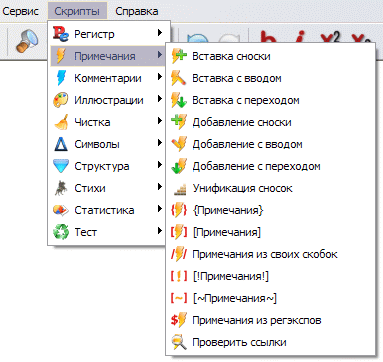Click the recycle icon next to Тест

(61, 232)
